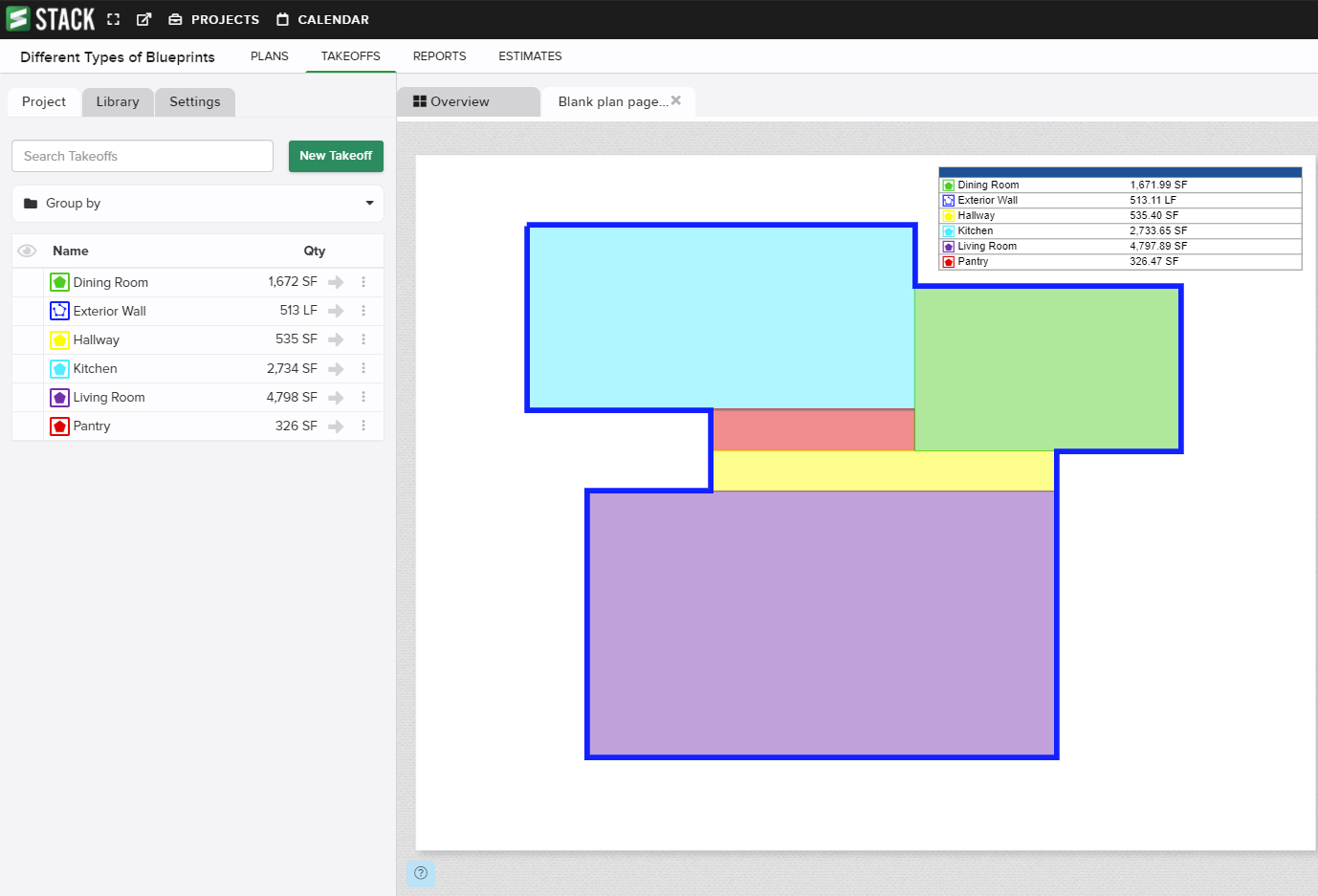Click the STACK logo

pyautogui.click(x=51, y=19)
